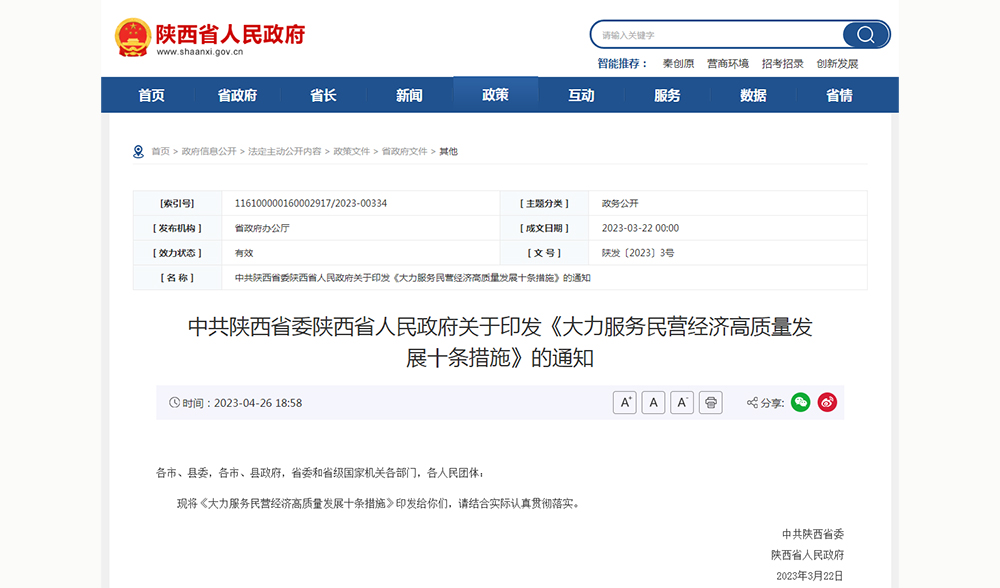Switch to the 新闻 navigation tab
1000x588 pixels.
pos(409,95)
